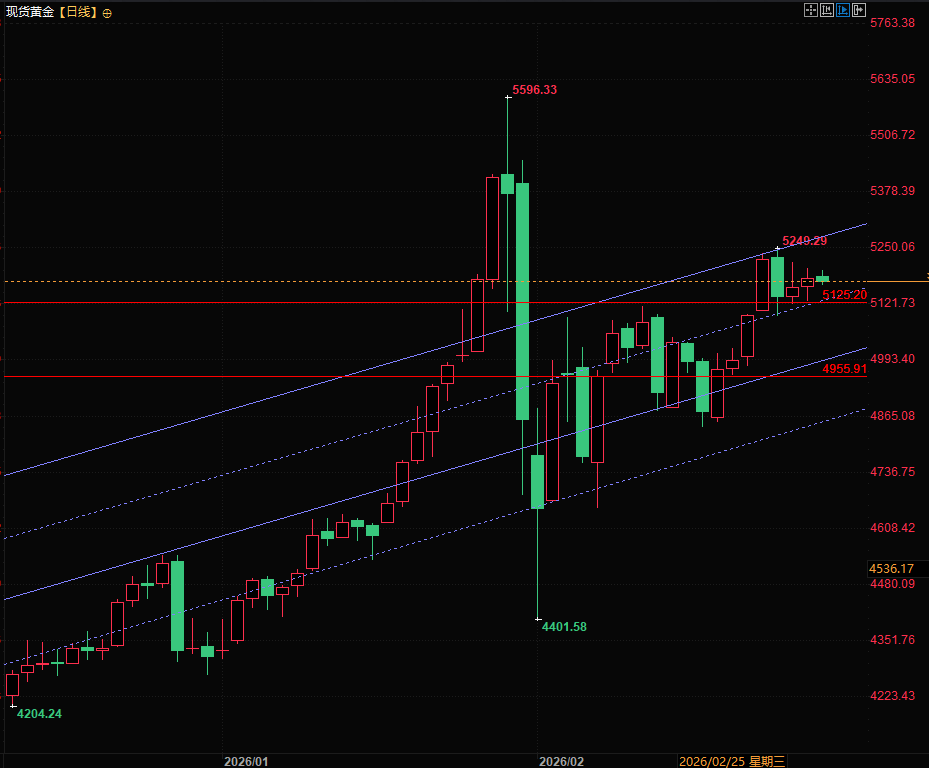Click the 5596.33 high price label
Image resolution: width=929 pixels, height=768 pixels.
(x=534, y=89)
